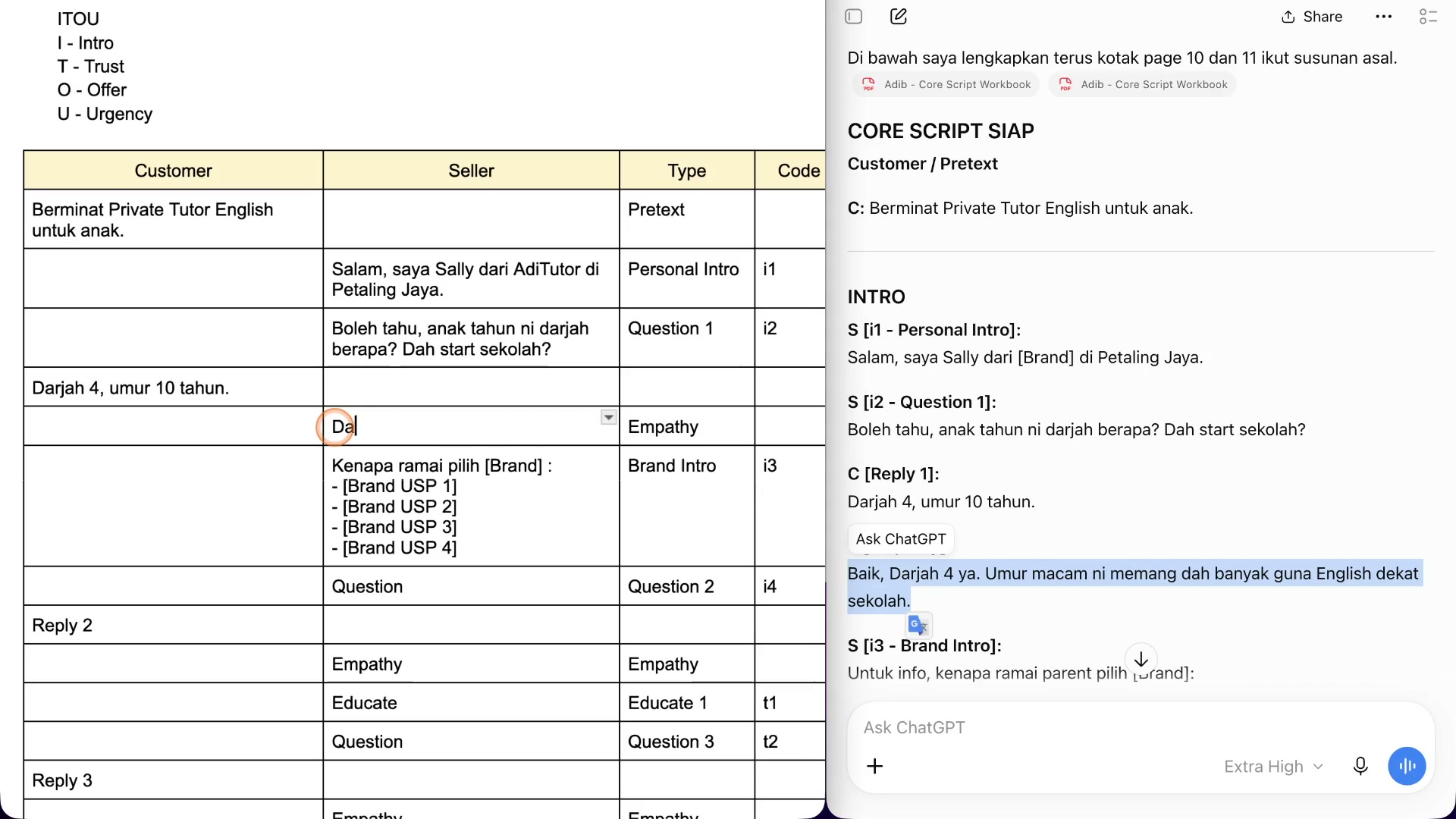Toggle the ChatGPT sidebar panel icon
The image size is (1456, 819).
pos(854,17)
